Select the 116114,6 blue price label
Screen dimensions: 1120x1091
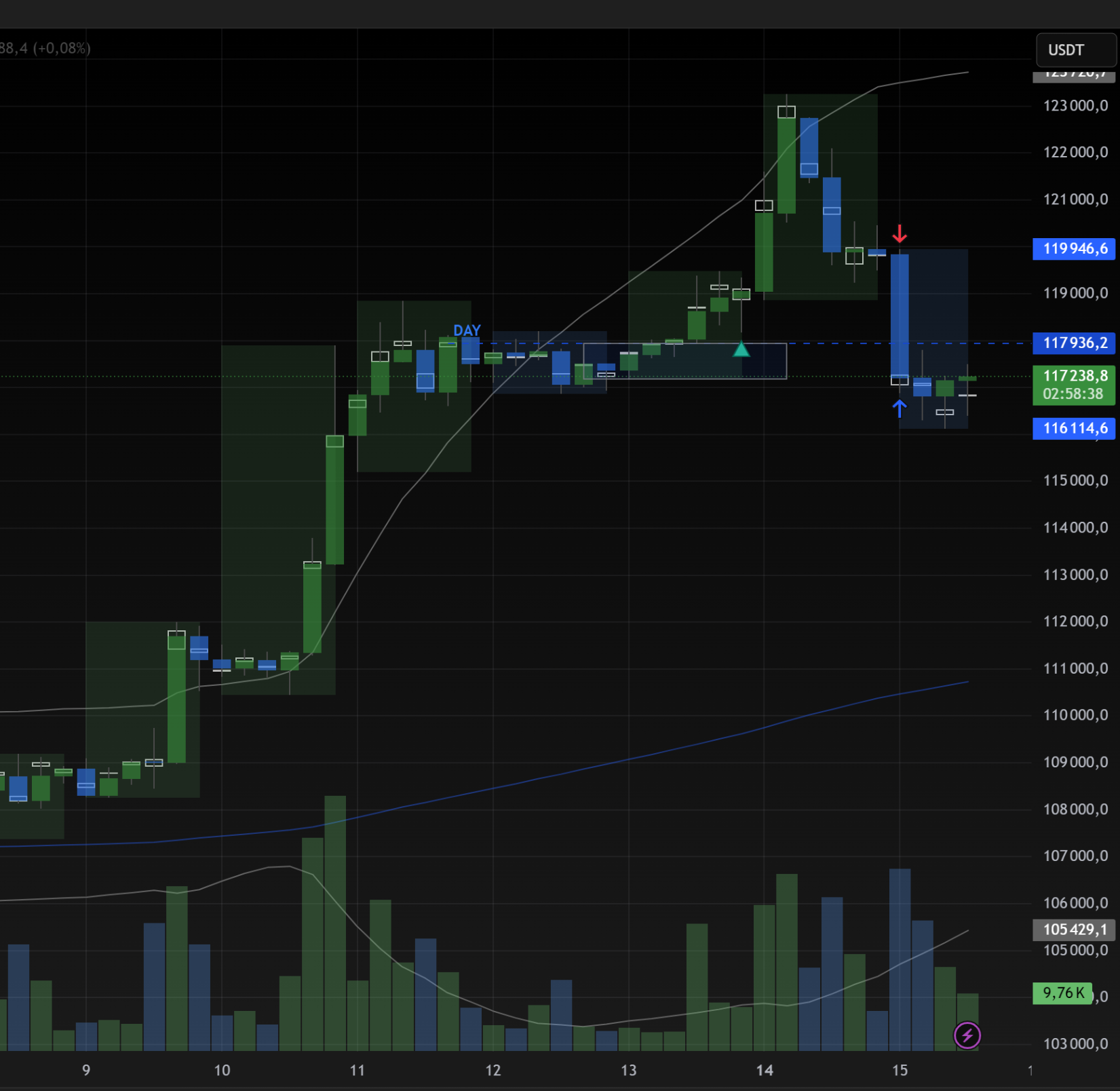tap(1074, 428)
